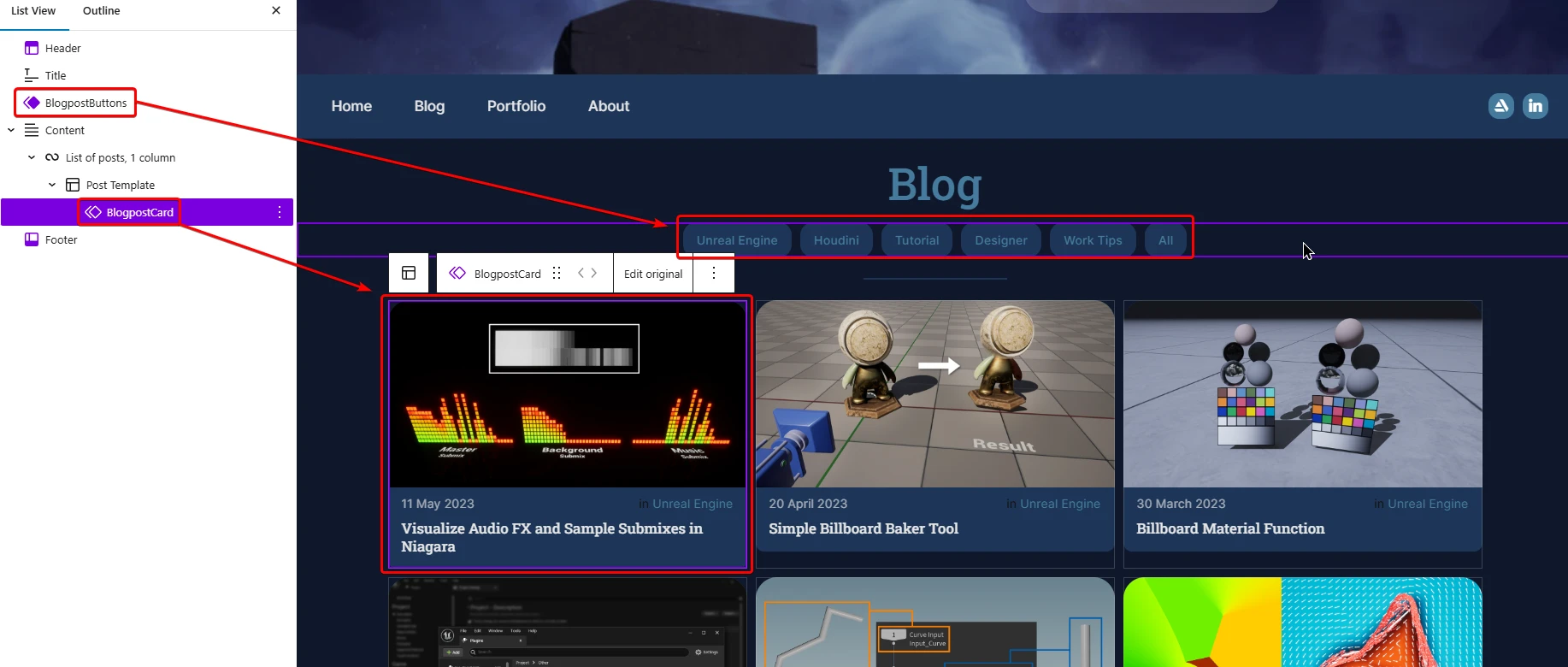Viewport: 1568px width, 667px height.
Task: Select BlogpostButtons in the list view
Action: pyautogui.click(x=85, y=103)
